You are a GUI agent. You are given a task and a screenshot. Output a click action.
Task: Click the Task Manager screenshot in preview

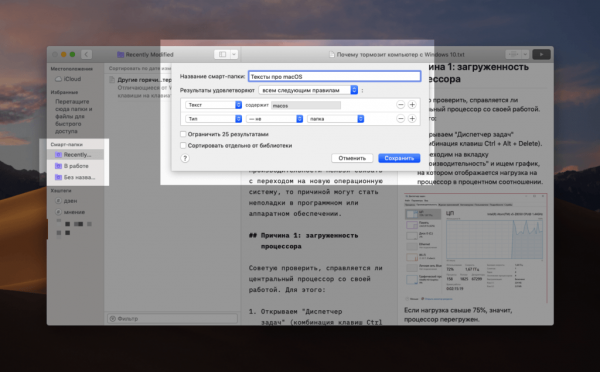pyautogui.click(x=476, y=248)
